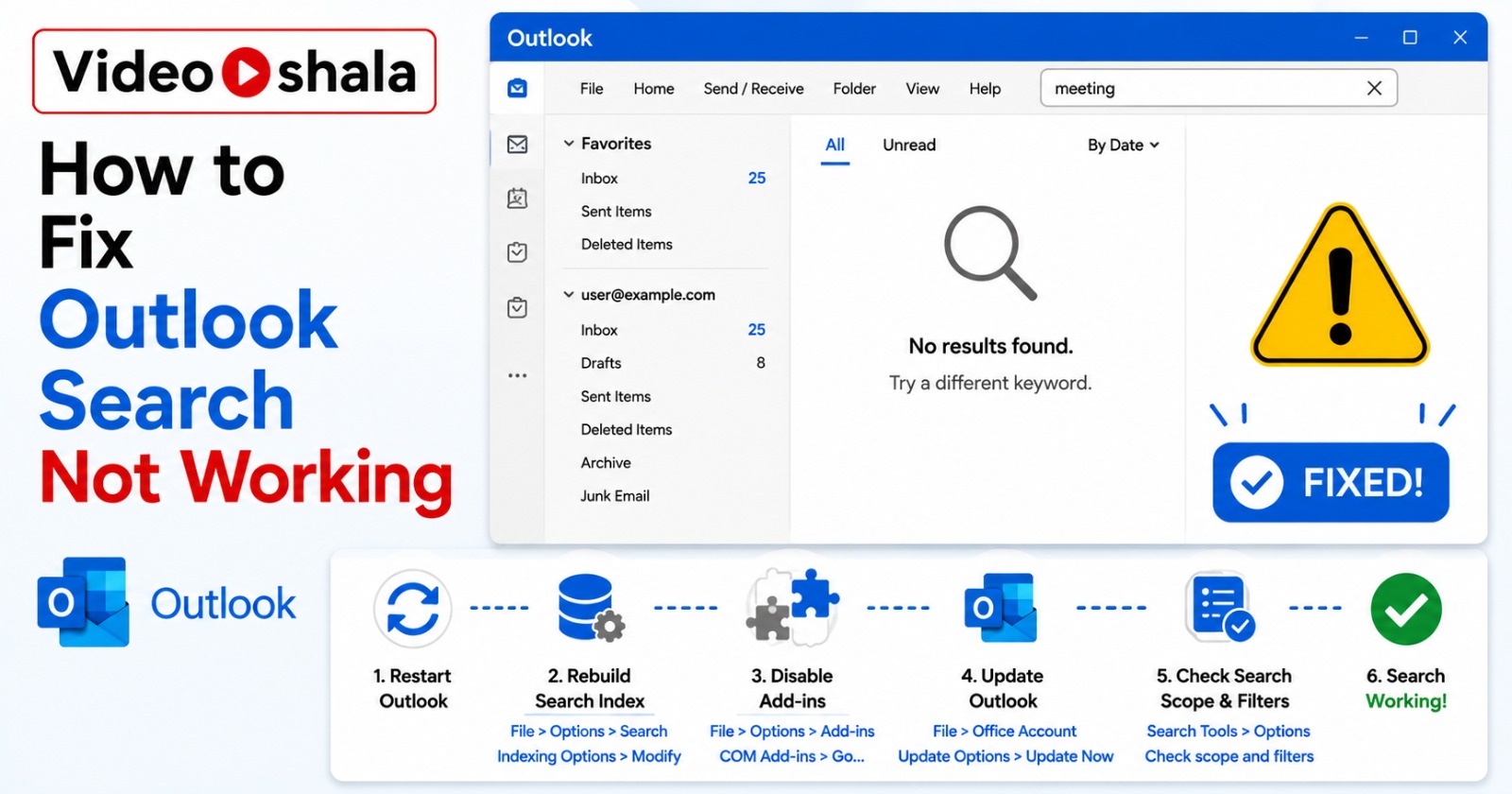Open the Calendar icon in Outlook sidebar
Screen dimensions: 1512x794
(517, 198)
